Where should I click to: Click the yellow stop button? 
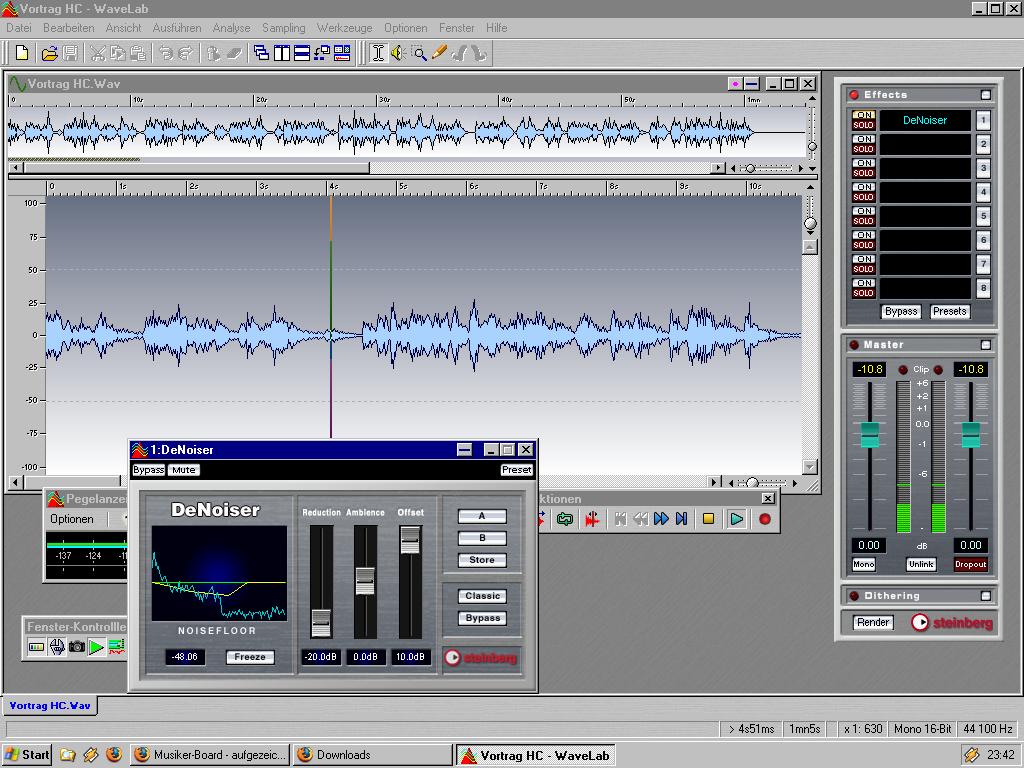pyautogui.click(x=709, y=519)
